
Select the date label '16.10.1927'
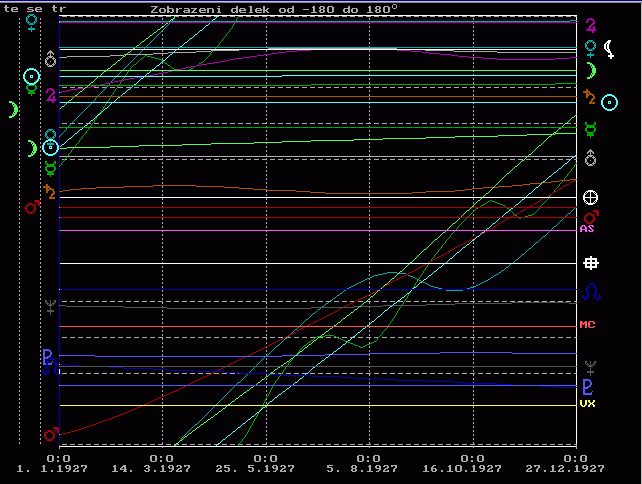click(462, 469)
